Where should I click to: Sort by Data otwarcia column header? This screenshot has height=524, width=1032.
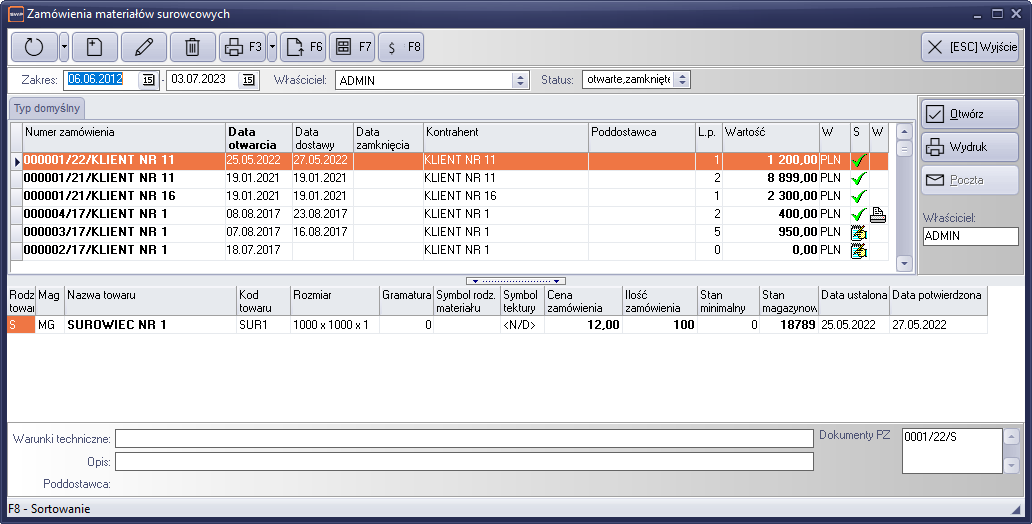[258, 138]
